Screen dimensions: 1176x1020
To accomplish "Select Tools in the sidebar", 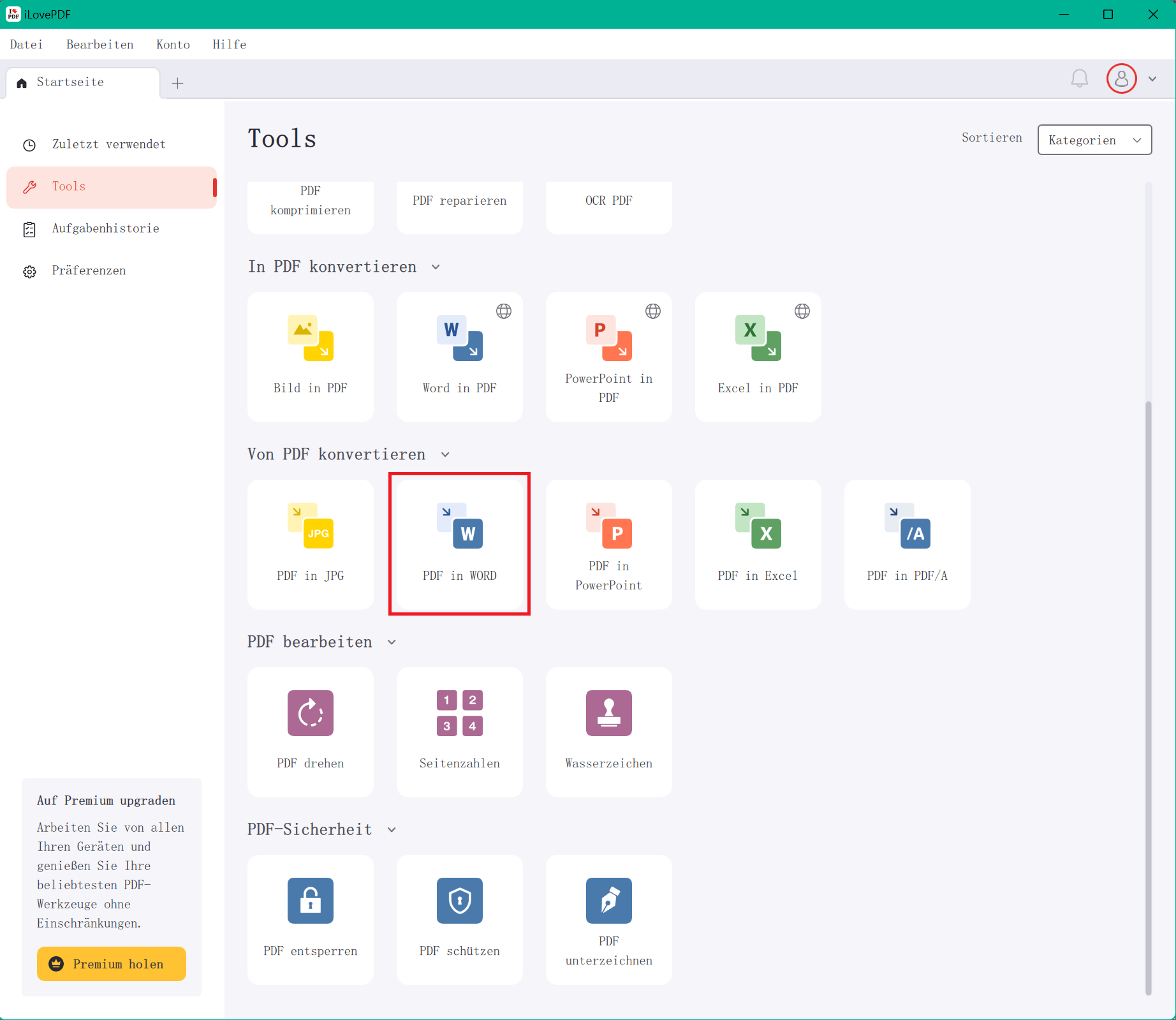I will pyautogui.click(x=112, y=187).
